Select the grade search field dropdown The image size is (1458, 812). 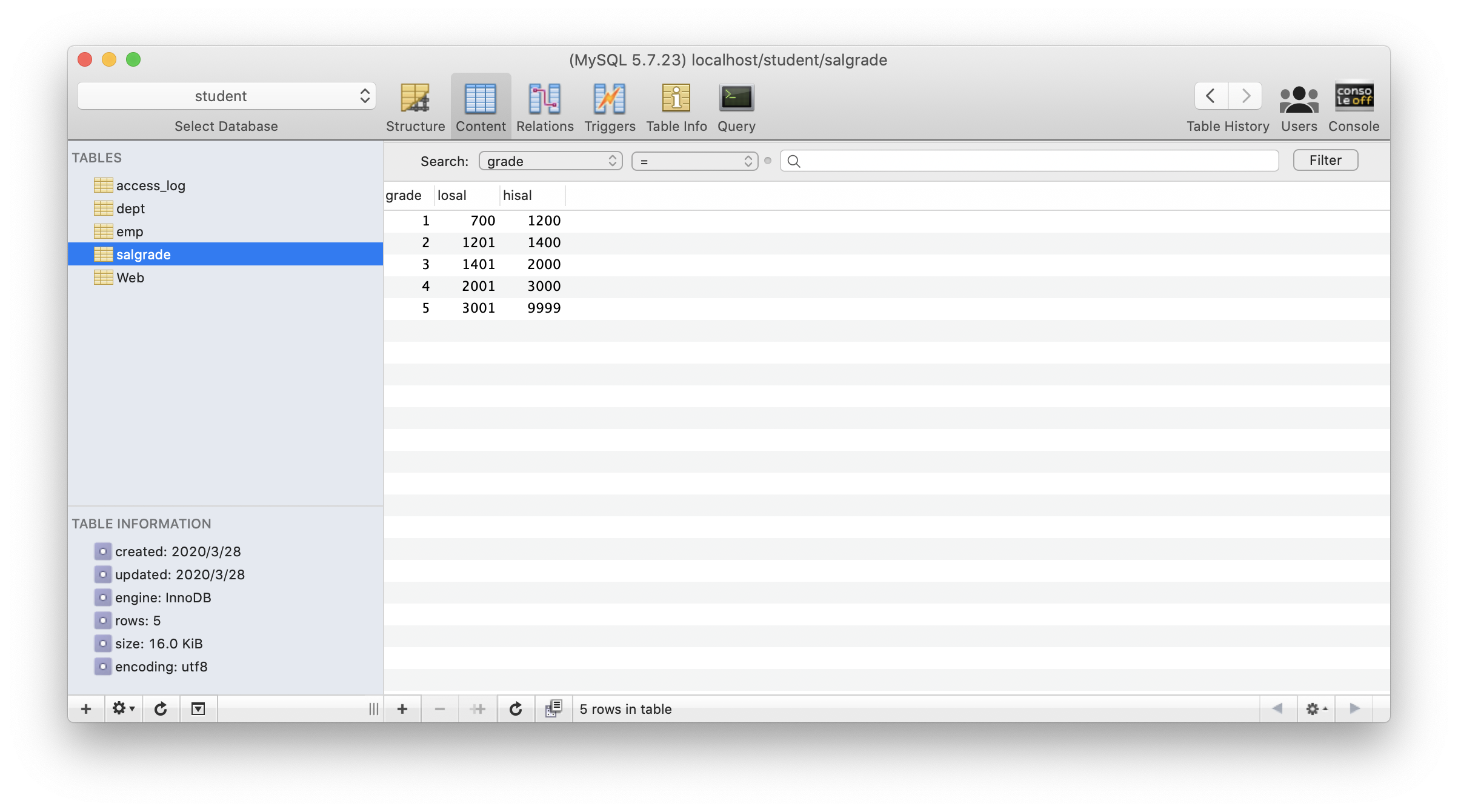(x=550, y=160)
